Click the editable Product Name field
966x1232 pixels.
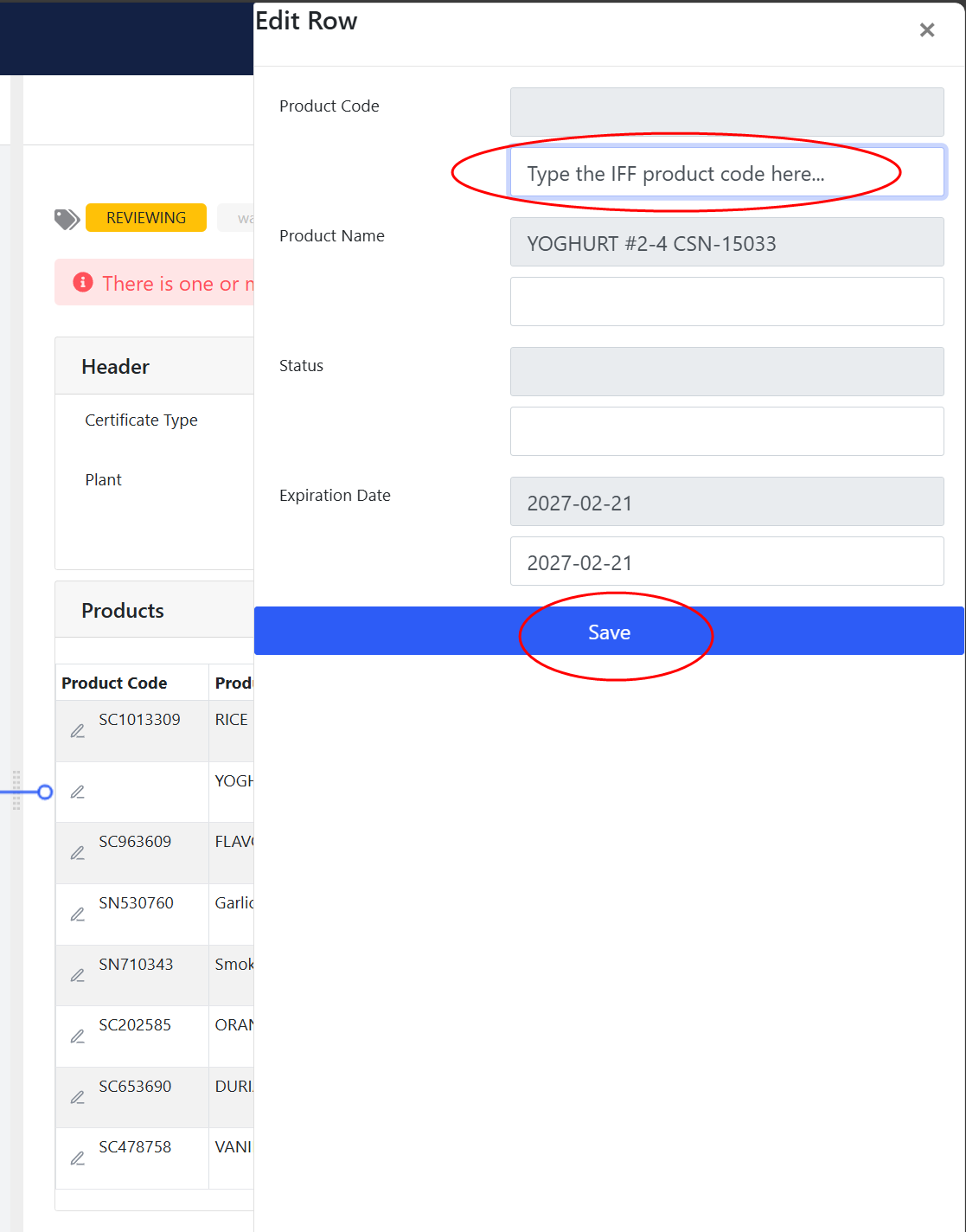[x=726, y=302]
